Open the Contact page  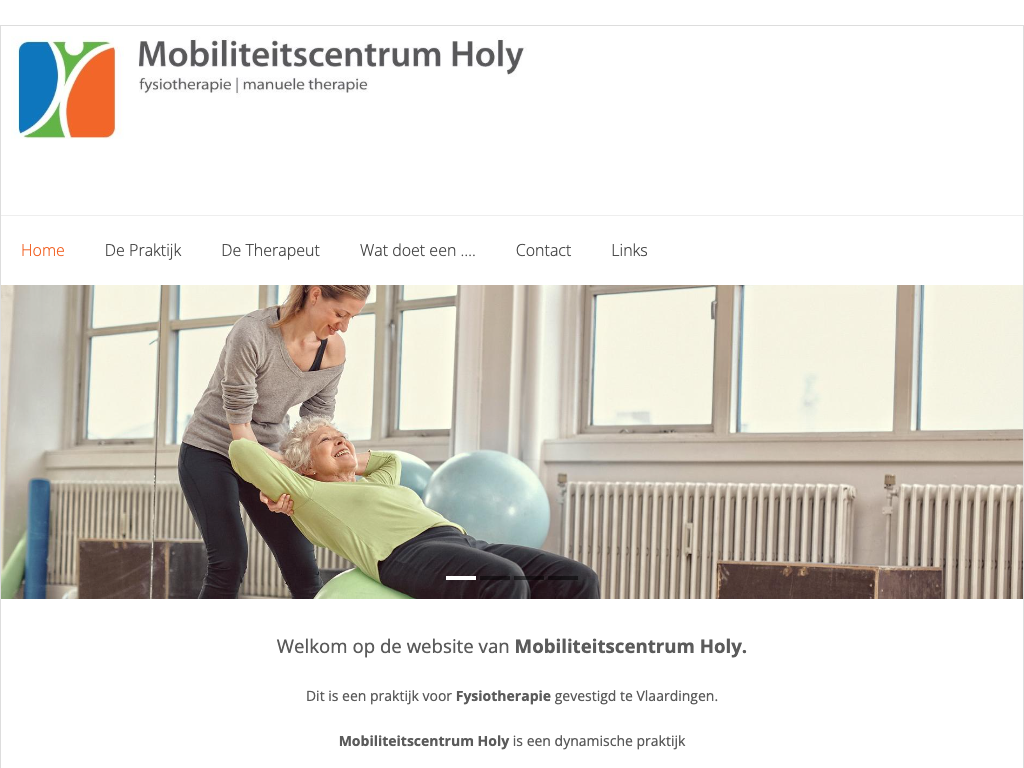543,250
